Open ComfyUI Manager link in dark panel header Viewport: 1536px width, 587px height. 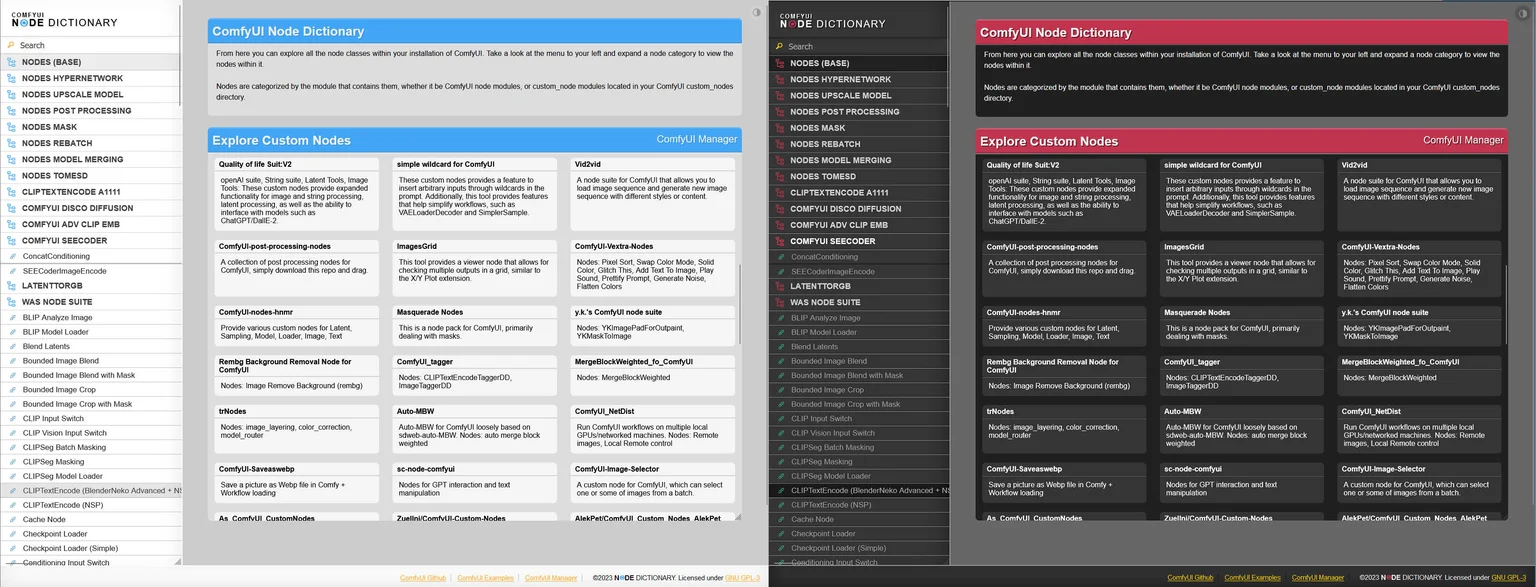[1463, 140]
